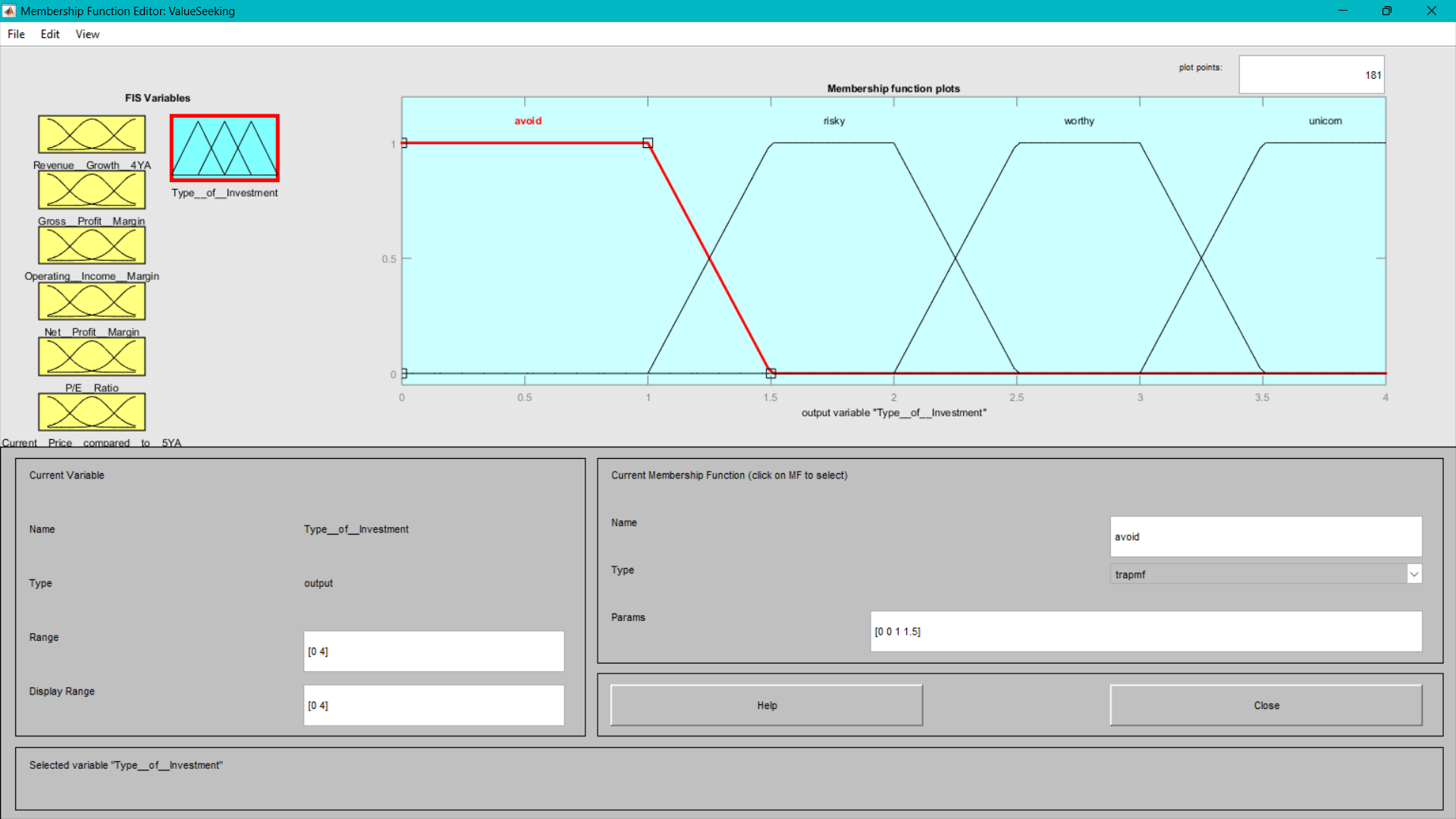Select the Net Profit Margin variable icon
This screenshot has width=1456, height=819.
coord(92,301)
